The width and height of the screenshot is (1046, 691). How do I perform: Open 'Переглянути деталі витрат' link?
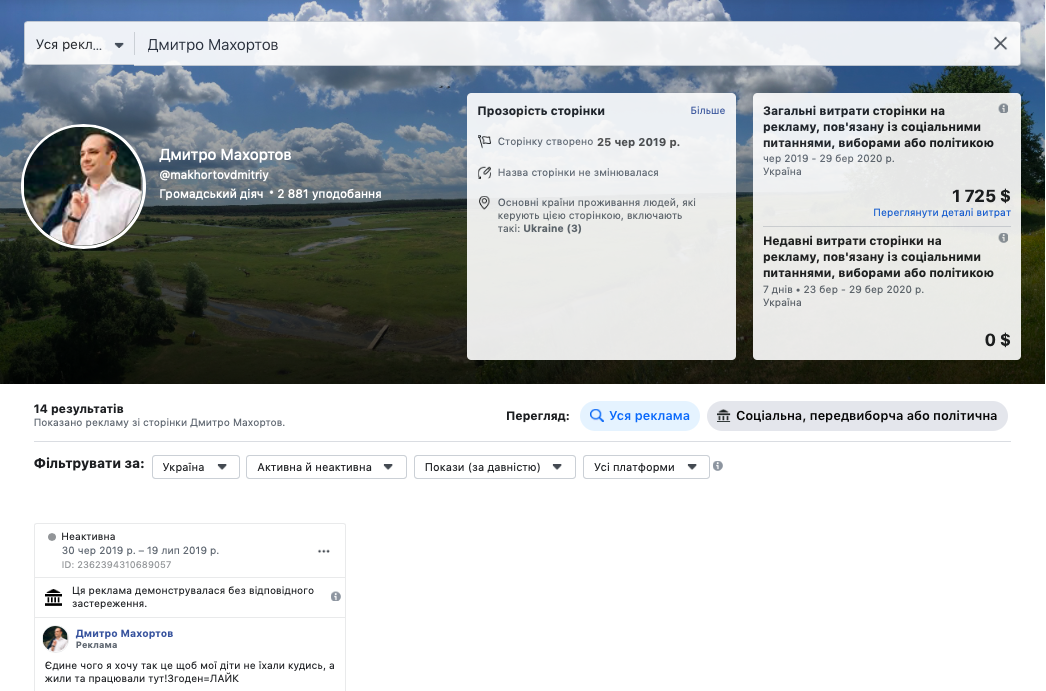click(941, 213)
